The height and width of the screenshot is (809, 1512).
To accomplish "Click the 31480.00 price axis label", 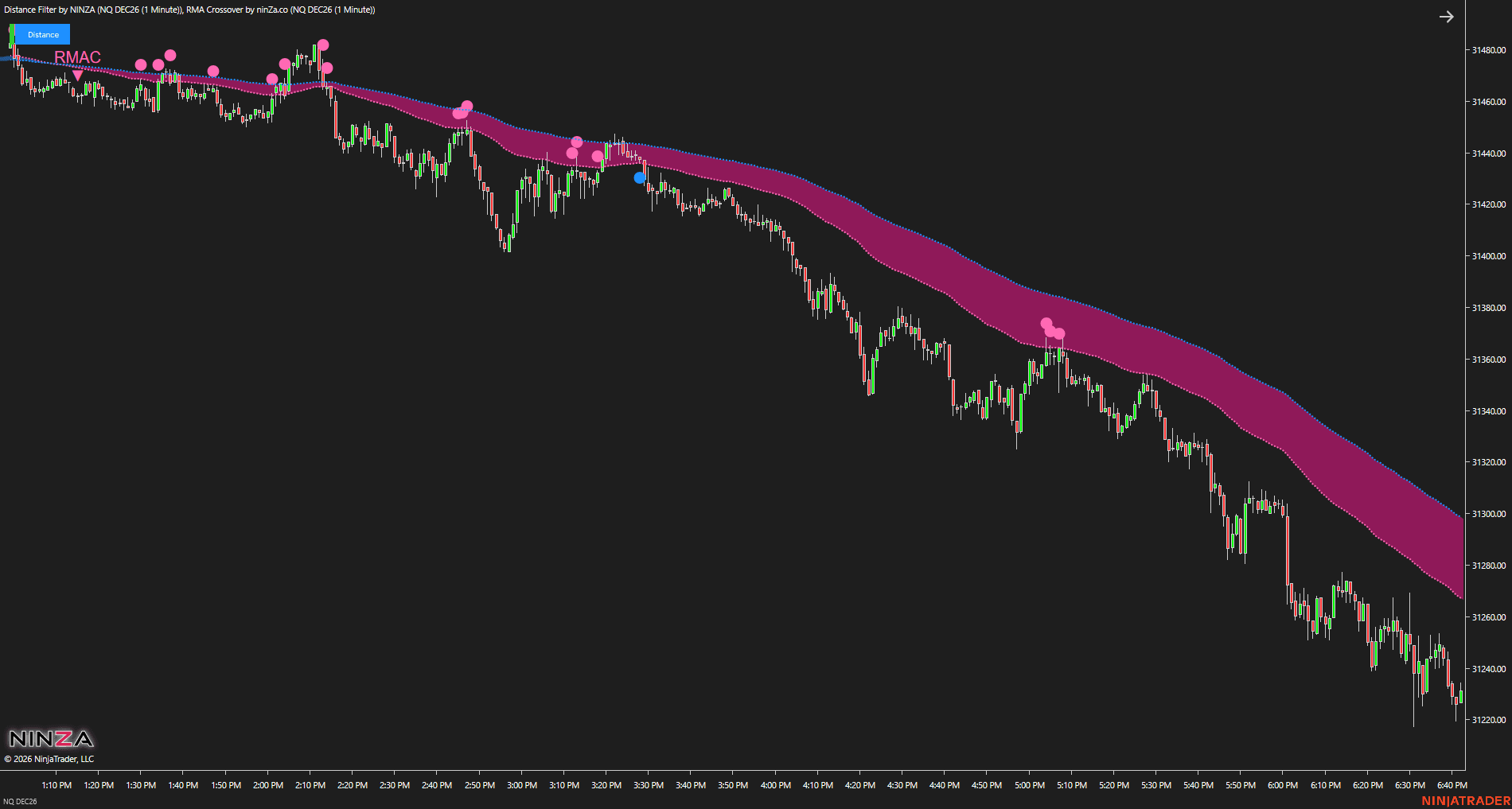I will tap(1488, 50).
